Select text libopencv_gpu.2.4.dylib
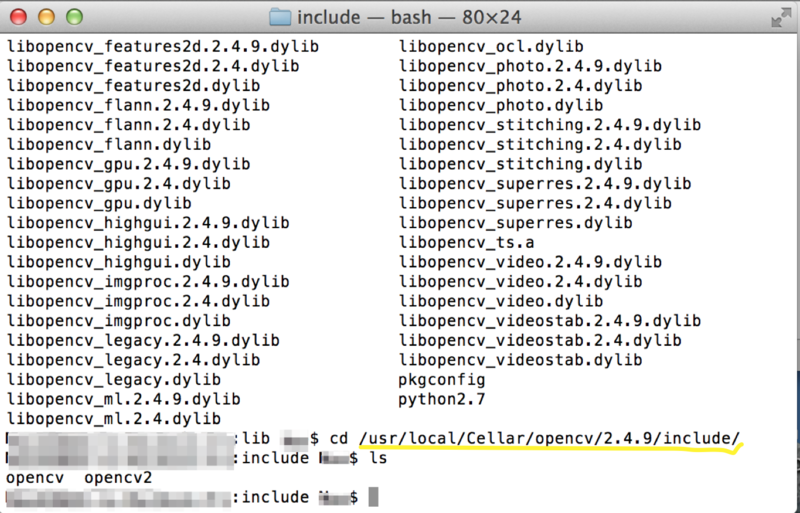The width and height of the screenshot is (800, 513). (119, 184)
